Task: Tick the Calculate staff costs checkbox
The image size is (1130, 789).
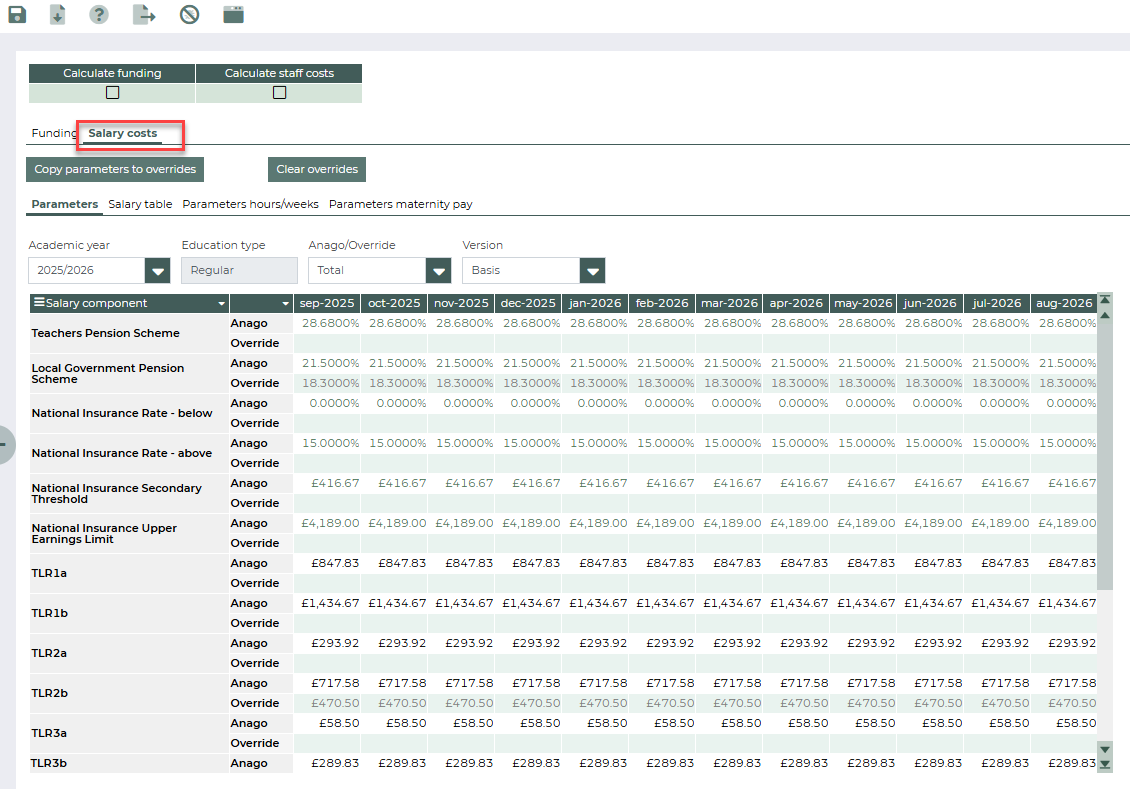Action: click(279, 93)
